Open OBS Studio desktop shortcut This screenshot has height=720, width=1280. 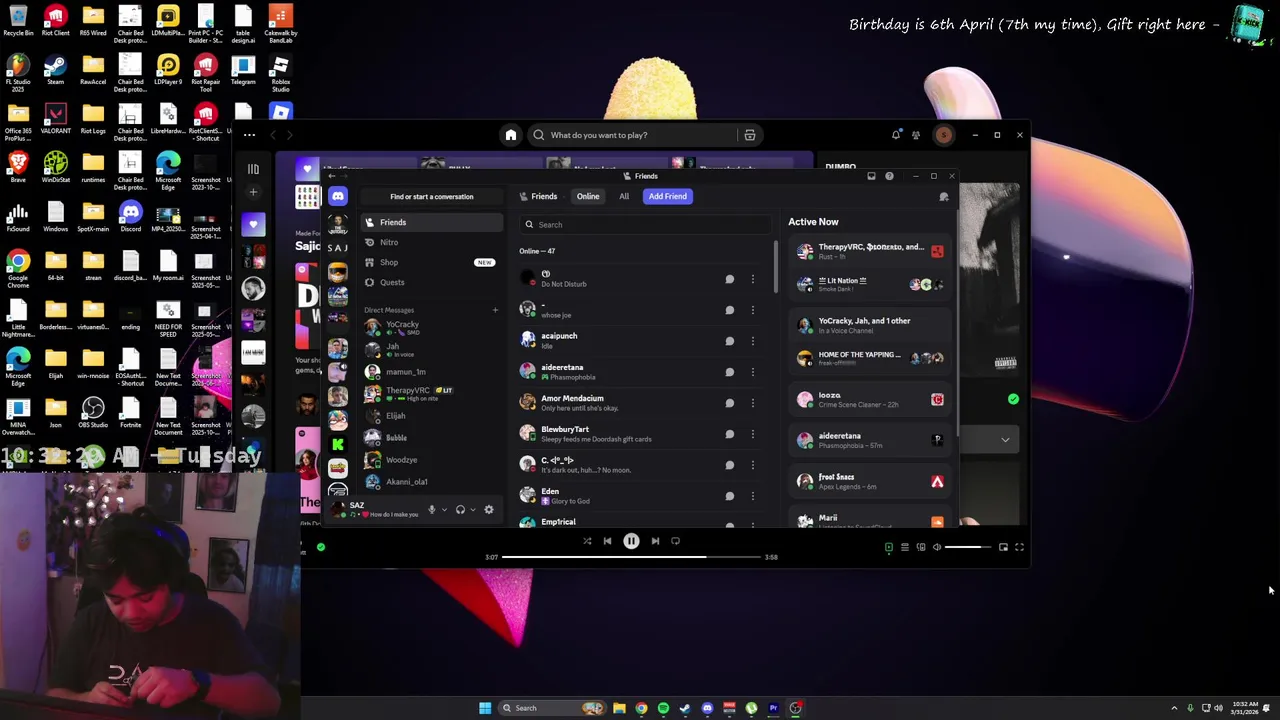coord(93,412)
